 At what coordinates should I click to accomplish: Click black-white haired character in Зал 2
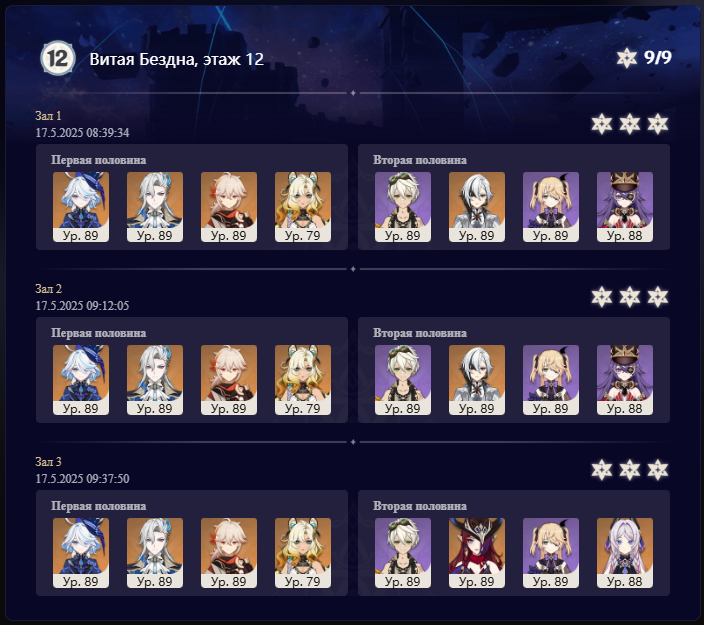coord(477,380)
